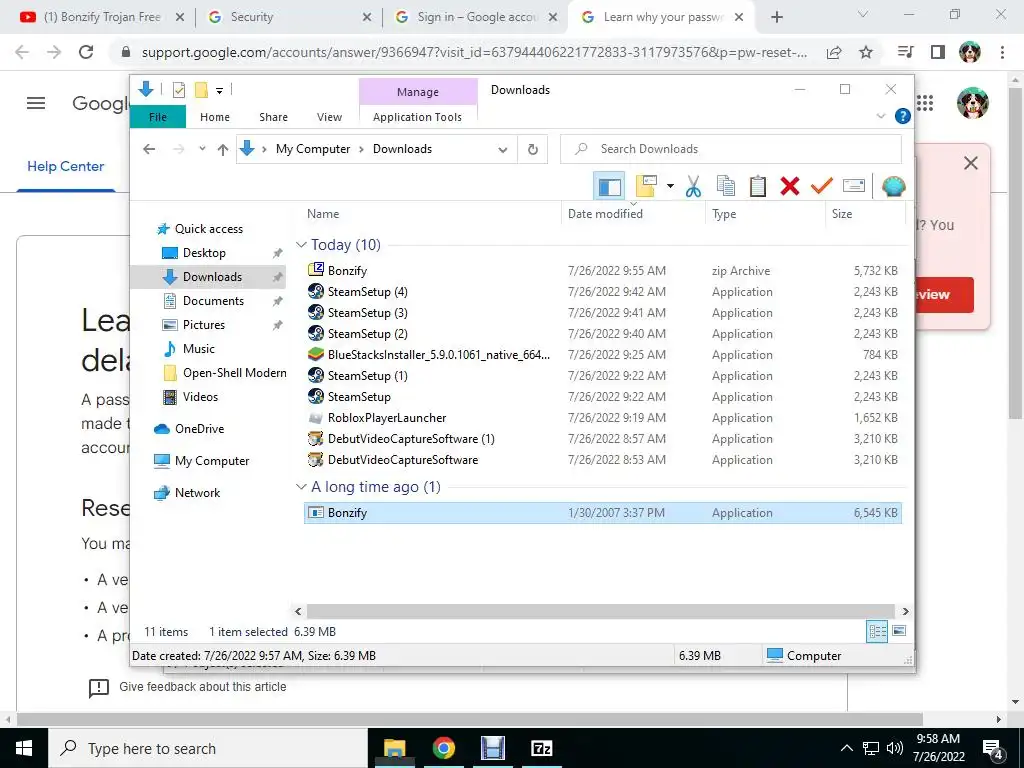Viewport: 1024px width, 768px height.
Task: Go up one folder level arrow
Action: (223, 150)
